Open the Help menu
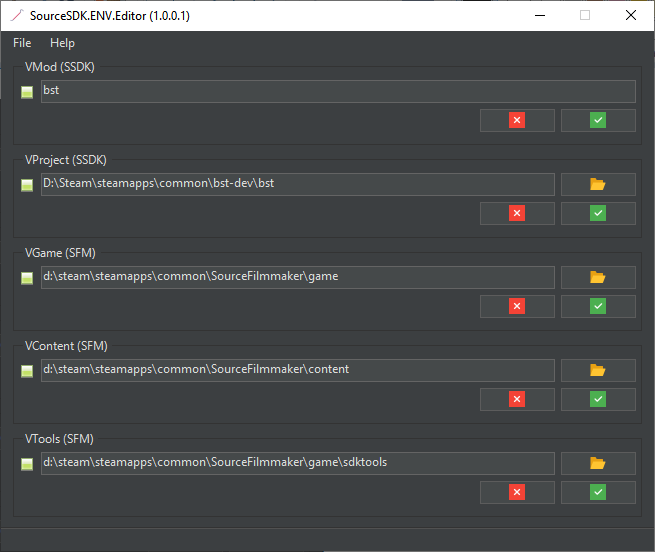This screenshot has width=655, height=552. tap(62, 43)
